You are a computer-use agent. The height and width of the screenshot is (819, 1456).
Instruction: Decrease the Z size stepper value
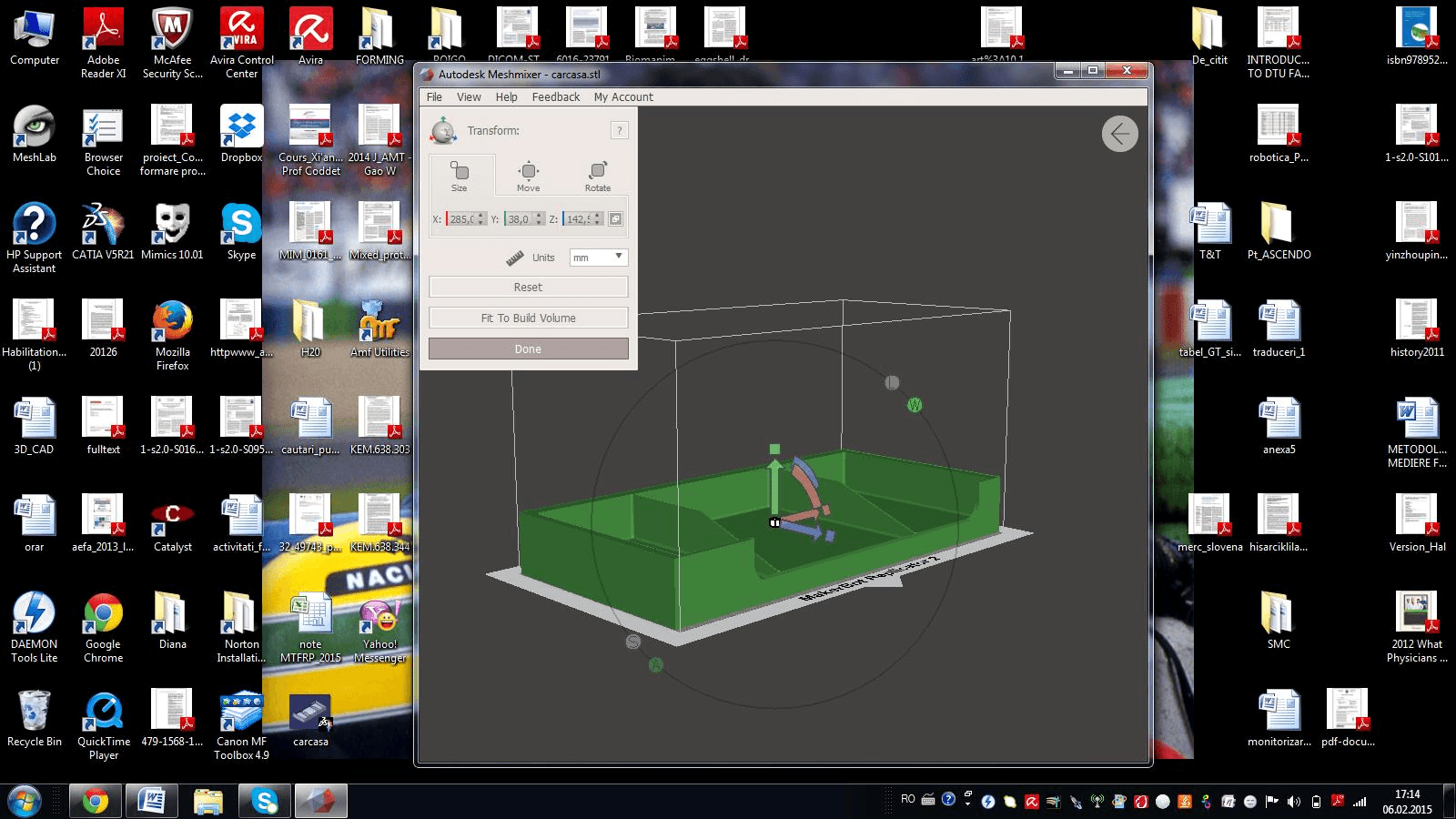click(x=598, y=223)
